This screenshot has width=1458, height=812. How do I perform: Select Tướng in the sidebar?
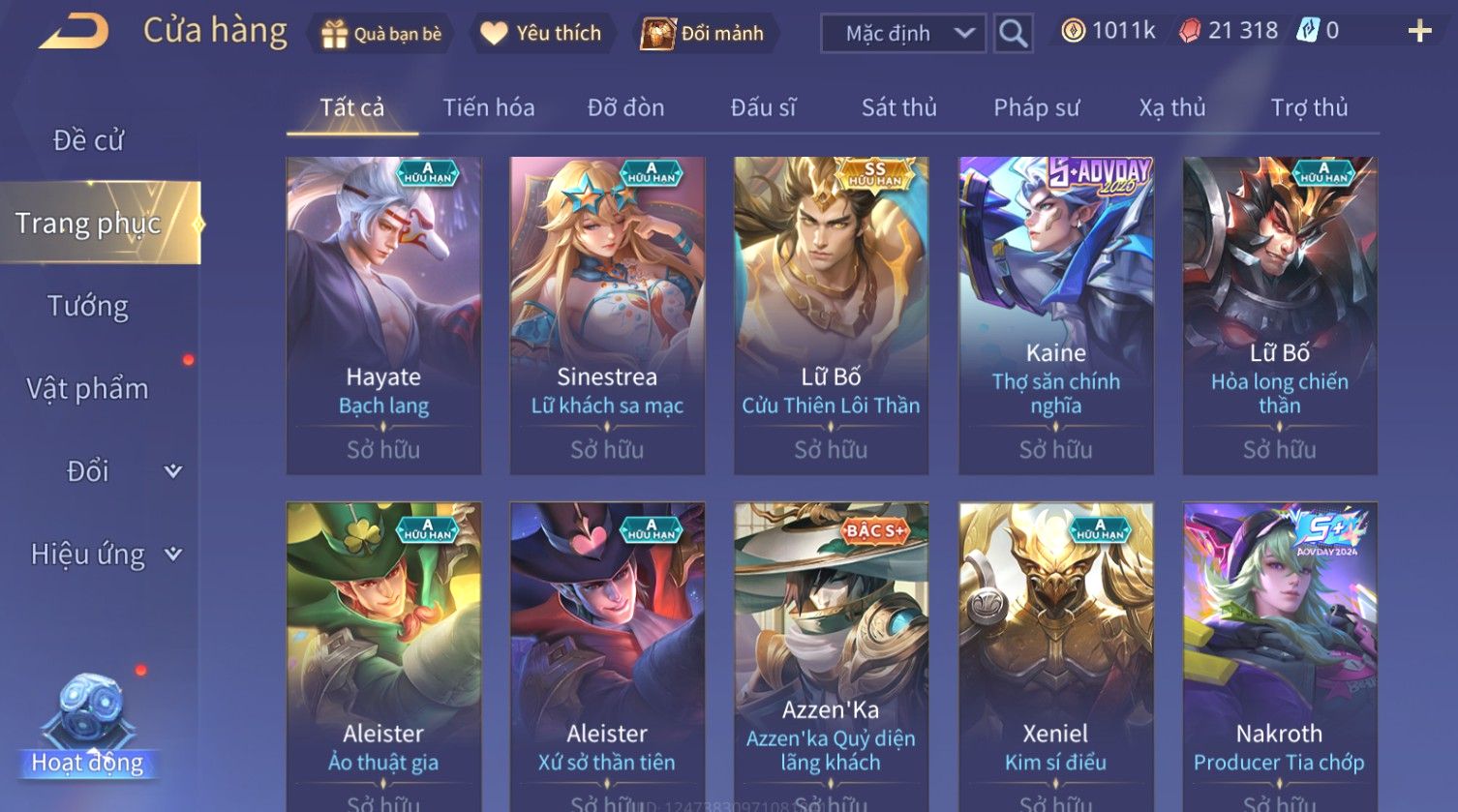click(x=88, y=306)
